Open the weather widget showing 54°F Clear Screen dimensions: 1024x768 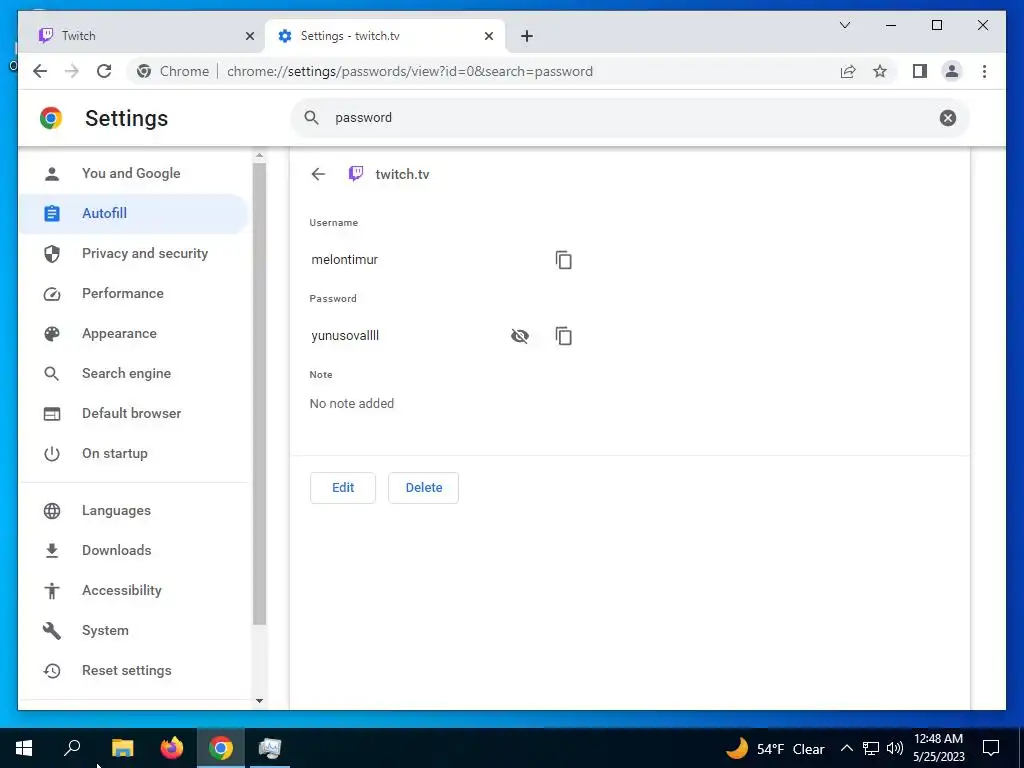[775, 748]
